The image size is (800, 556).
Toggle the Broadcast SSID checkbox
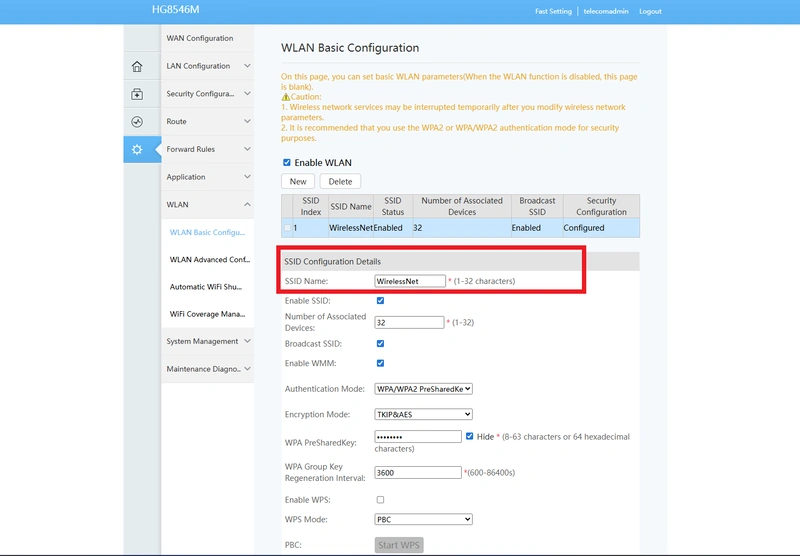[380, 344]
